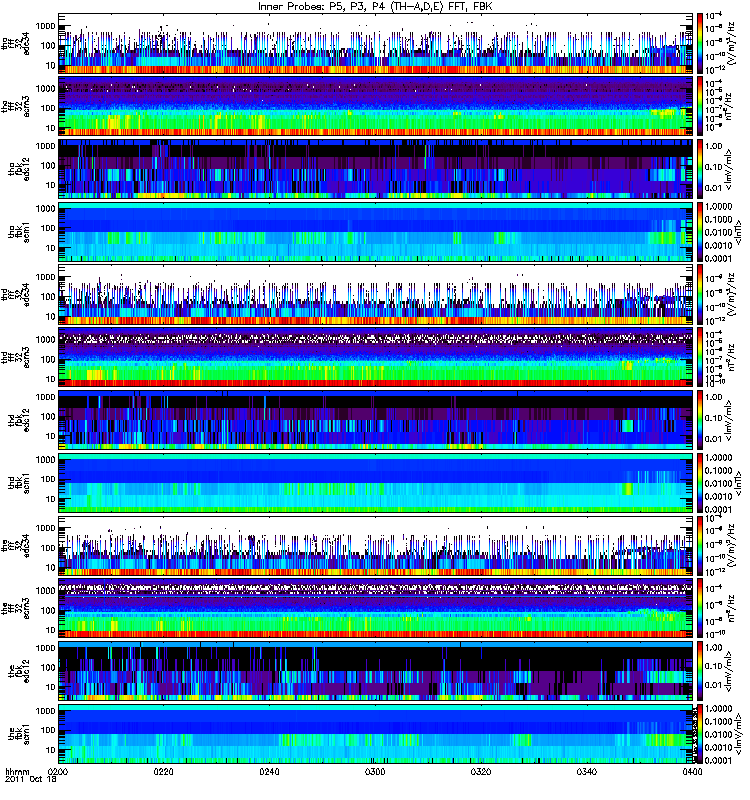Viewport: 750px width, 800px height.
Task: Click the 100 y-axis tick of thd scm3 panel
Action: (x=48, y=360)
